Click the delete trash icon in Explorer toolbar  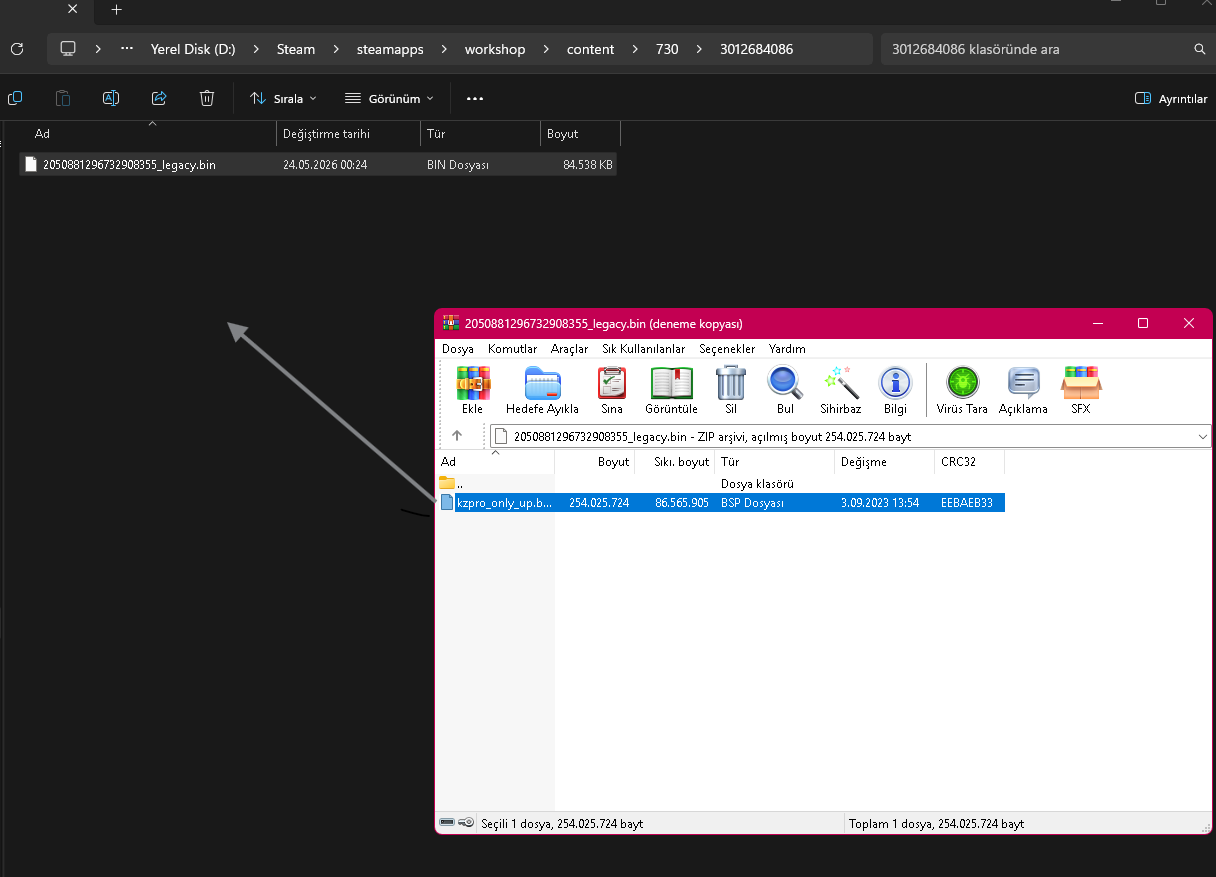click(x=207, y=98)
